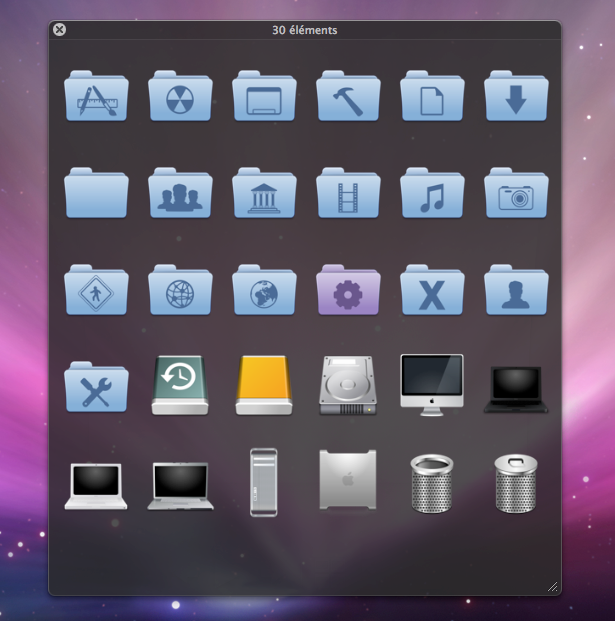Click the empty trash can icon

point(432,484)
